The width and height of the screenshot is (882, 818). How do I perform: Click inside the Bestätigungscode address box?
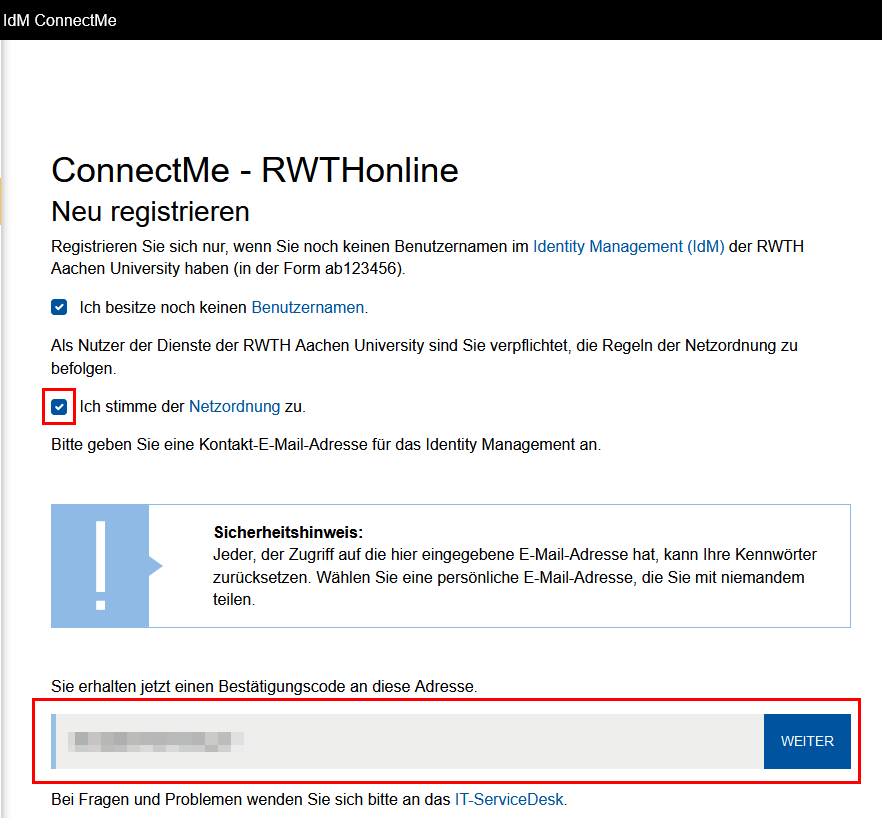tap(400, 741)
